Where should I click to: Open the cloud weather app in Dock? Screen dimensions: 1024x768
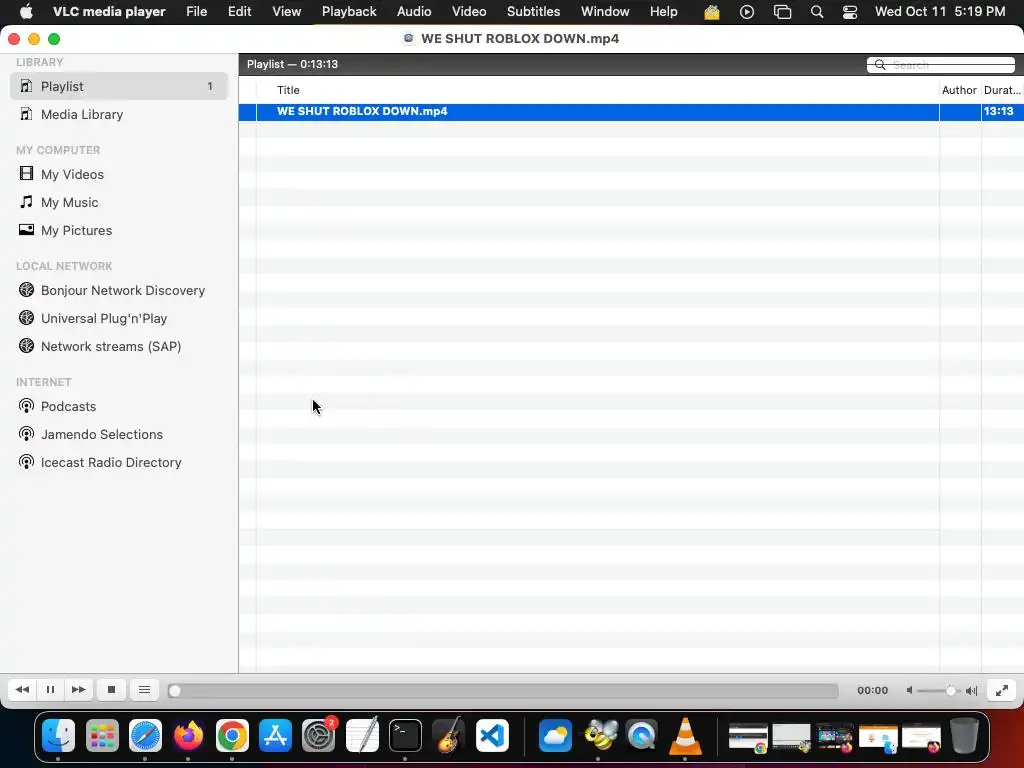coord(555,736)
